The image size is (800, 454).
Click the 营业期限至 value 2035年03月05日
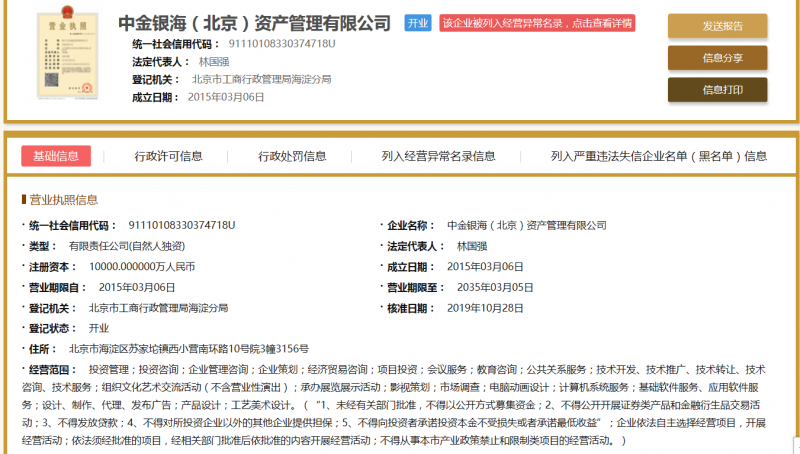[495, 288]
